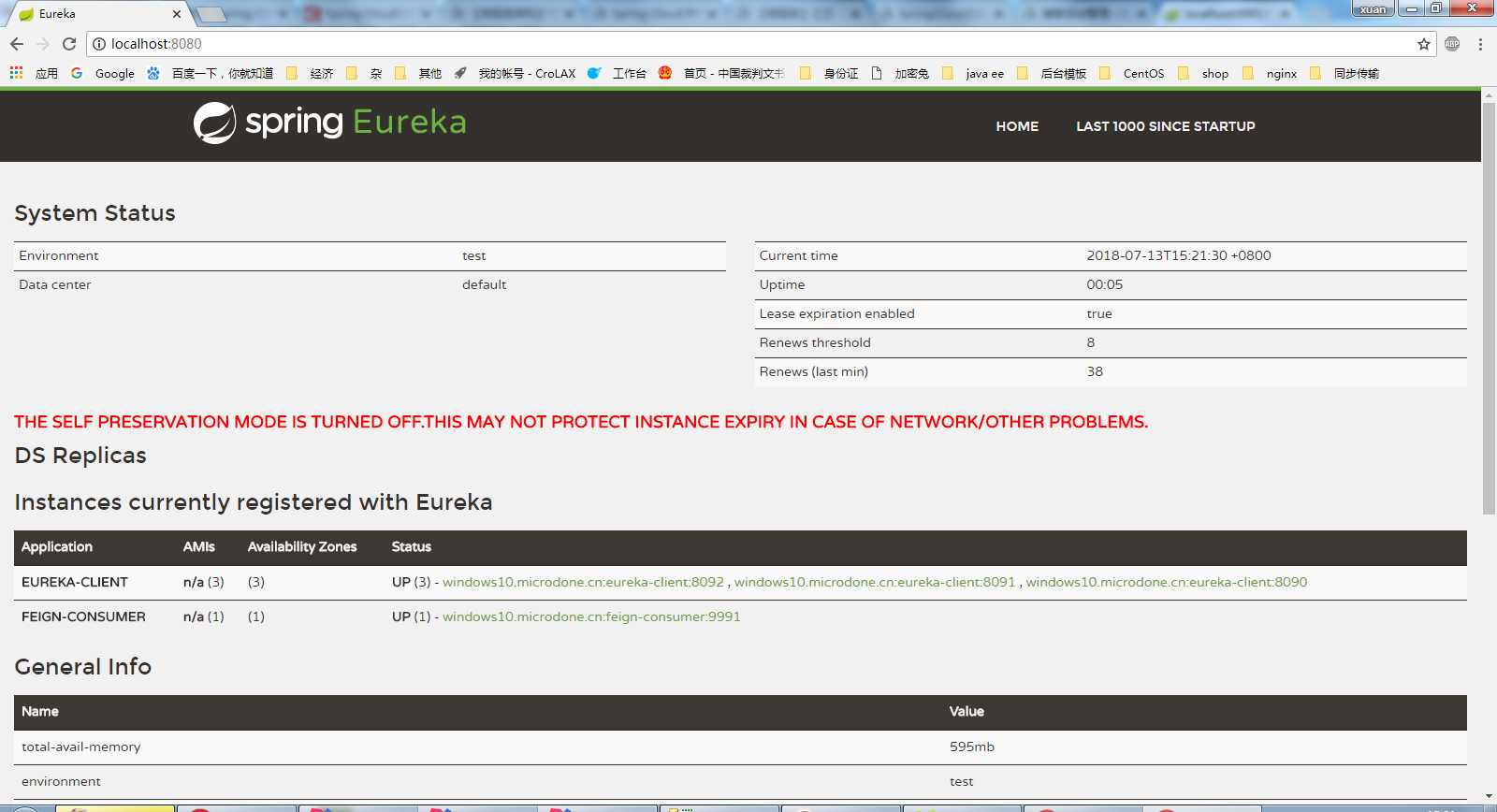Open a new tab with the new-tab button
1497x812 pixels.
coord(211,14)
